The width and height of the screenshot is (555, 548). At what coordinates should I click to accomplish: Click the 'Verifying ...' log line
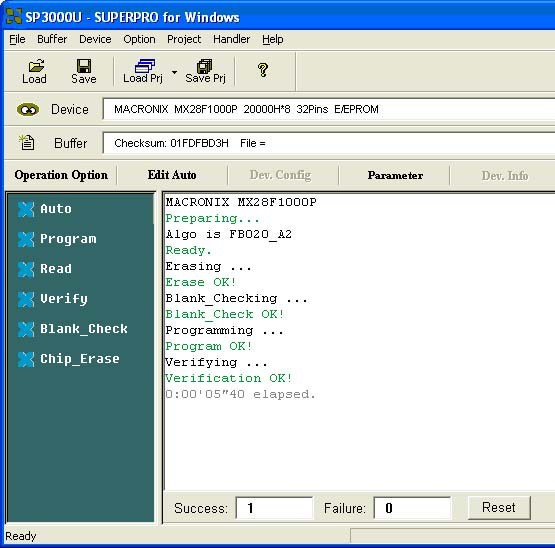click(216, 362)
